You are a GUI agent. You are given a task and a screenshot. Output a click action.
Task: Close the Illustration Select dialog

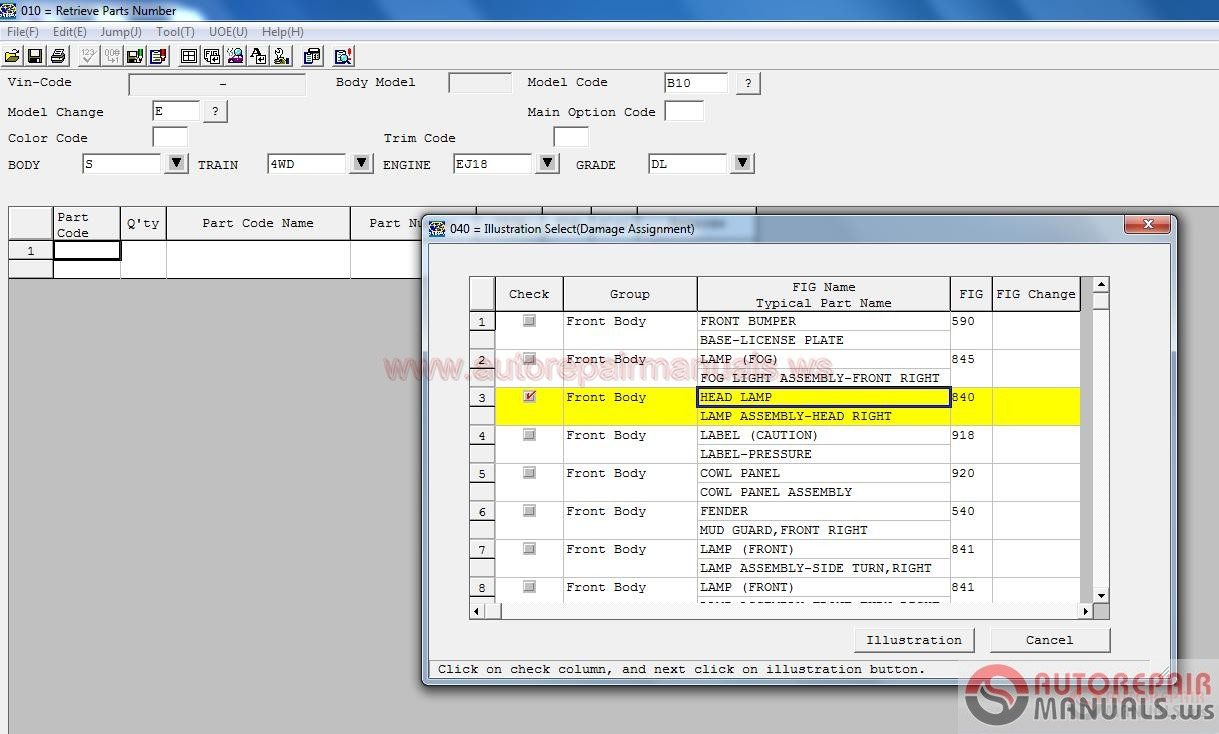point(1147,225)
